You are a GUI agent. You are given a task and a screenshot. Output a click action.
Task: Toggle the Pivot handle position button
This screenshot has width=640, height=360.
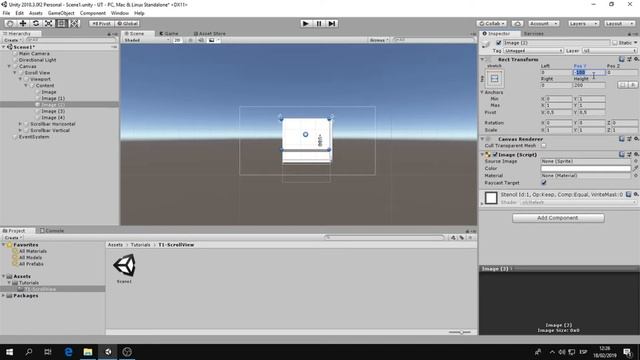point(101,24)
